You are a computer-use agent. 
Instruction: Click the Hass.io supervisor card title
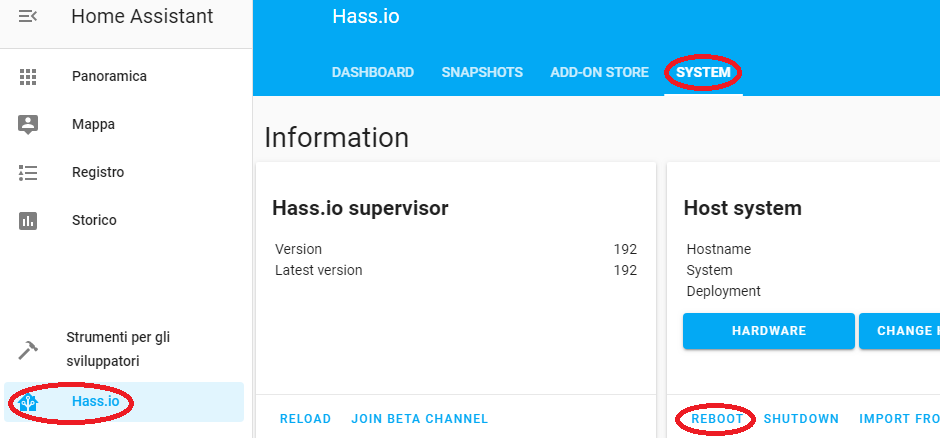pyautogui.click(x=360, y=208)
